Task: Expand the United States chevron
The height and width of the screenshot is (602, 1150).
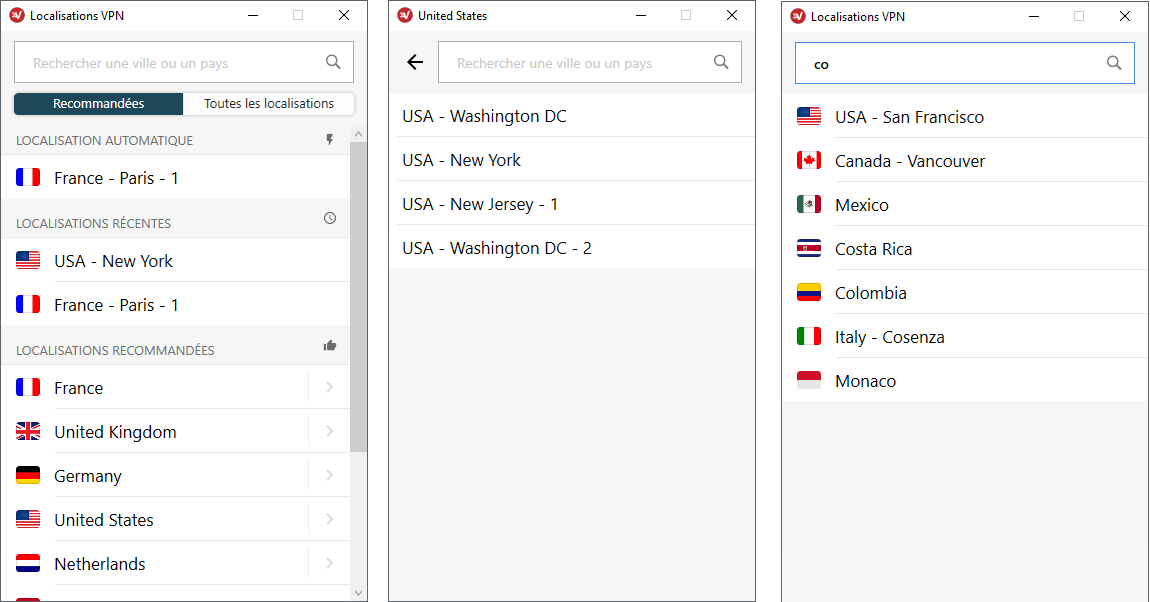Action: point(329,519)
